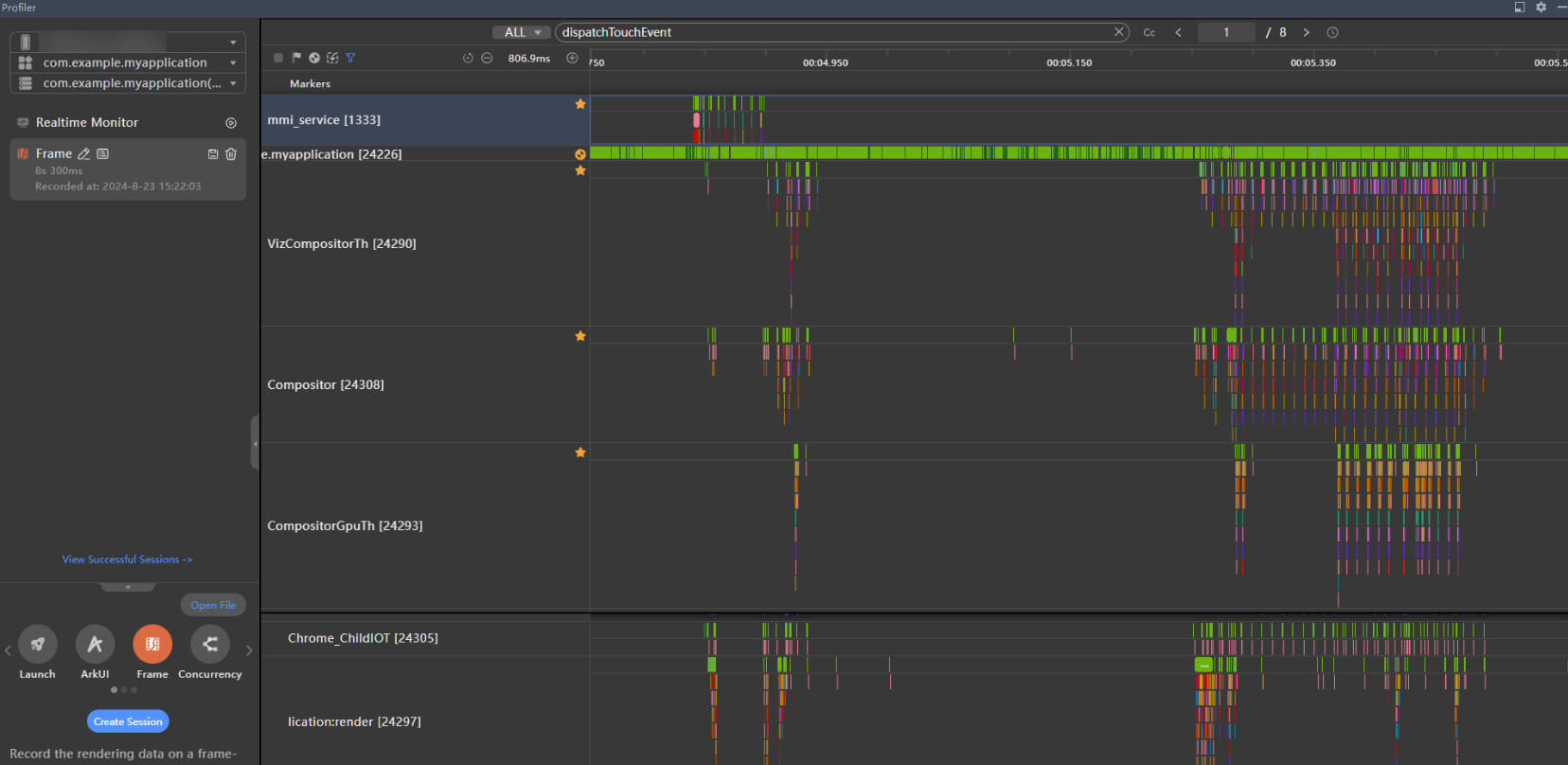1568x765 pixels.
Task: Click the flag marker icon in toolbar
Action: click(296, 58)
